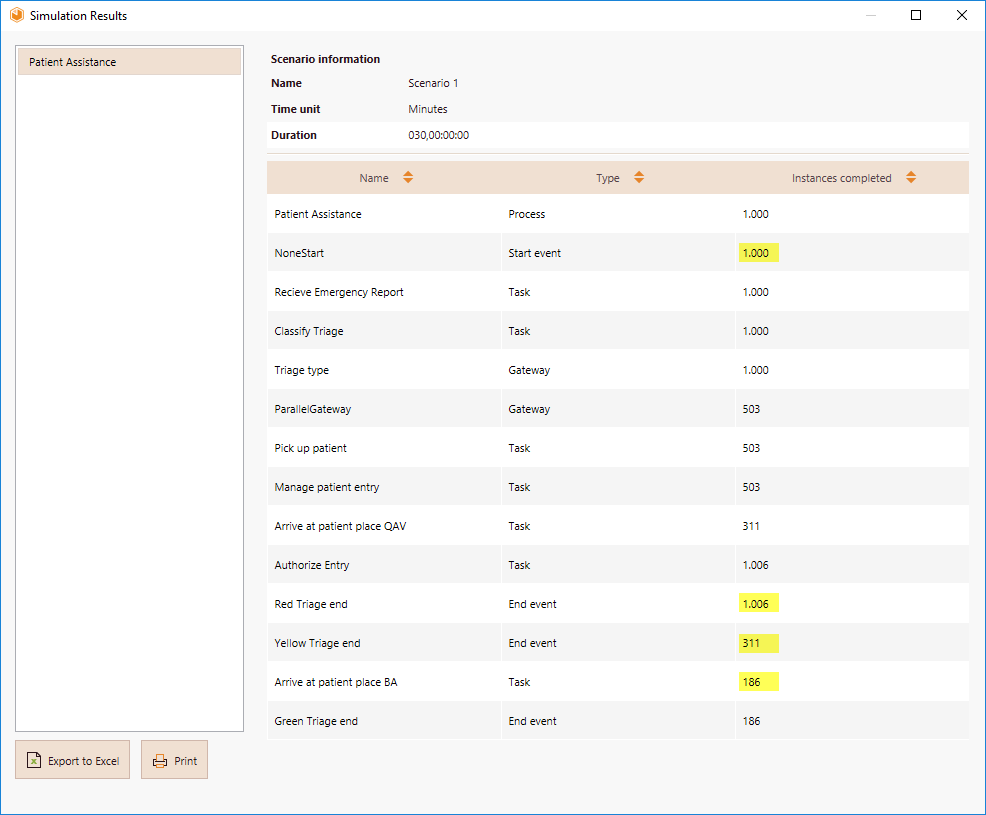986x815 pixels.
Task: Click Scenario 1 name value
Action: coord(433,83)
